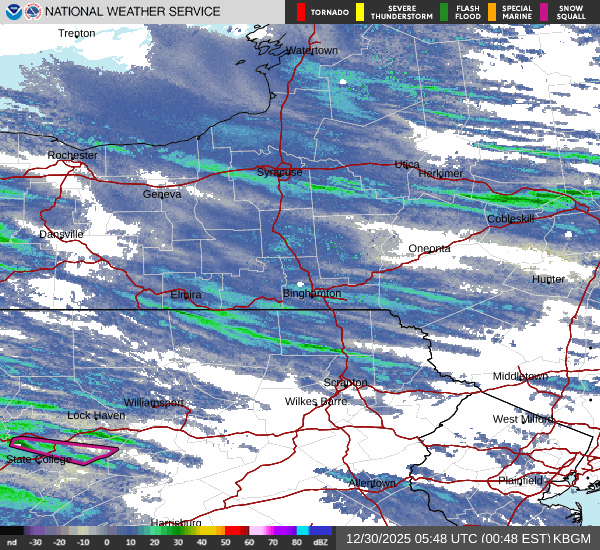Click the Binghamton city label on map
Image resolution: width=600 pixels, height=550 pixels.
pyautogui.click(x=312, y=294)
